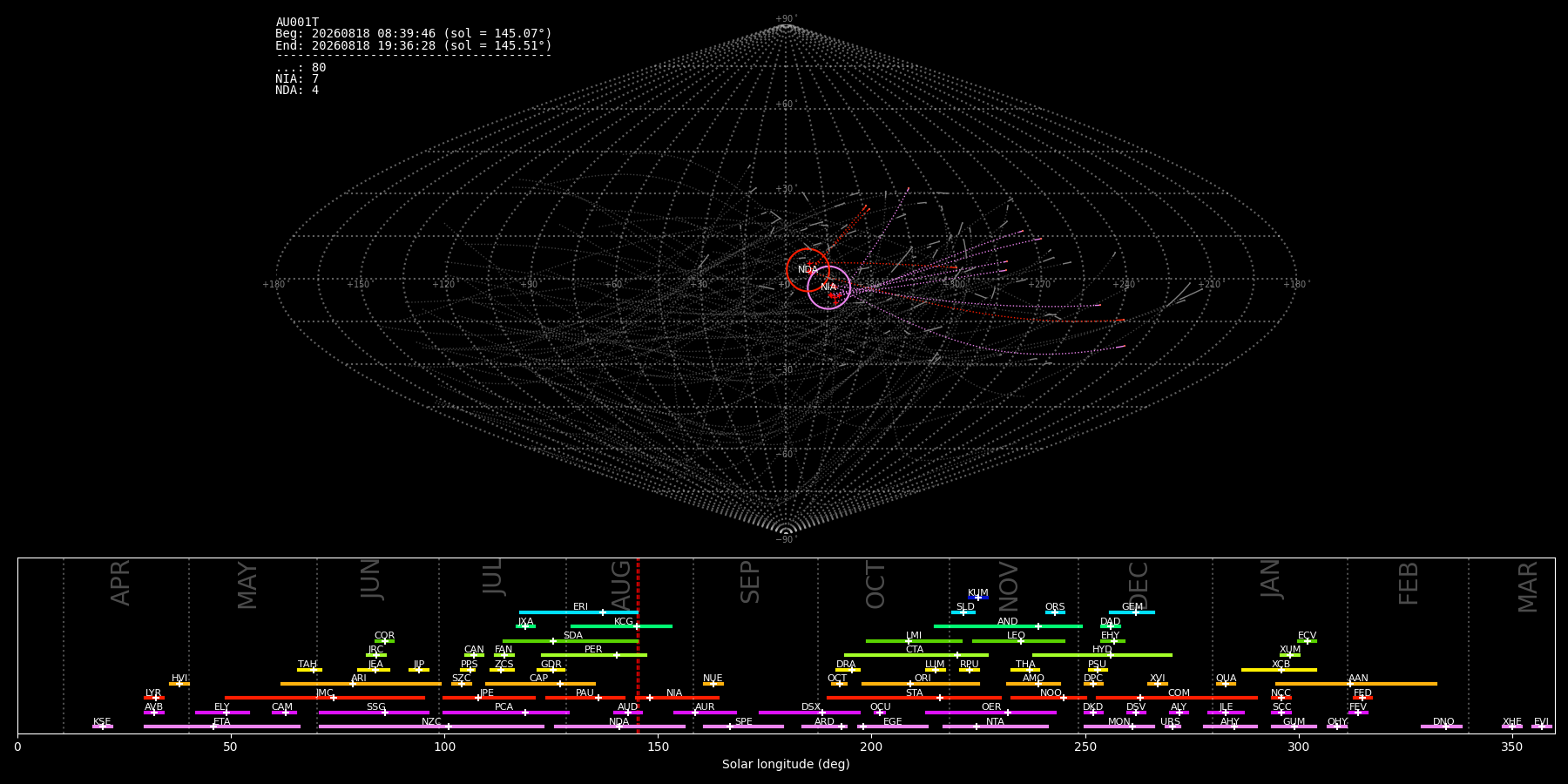Select the GEM shower bar
Screen dimensions: 1568x784
click(1132, 612)
